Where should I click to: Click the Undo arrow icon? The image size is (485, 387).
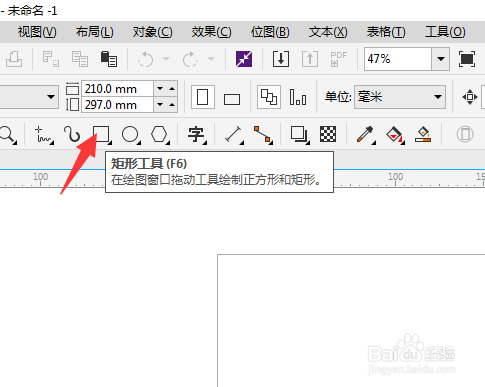point(146,59)
